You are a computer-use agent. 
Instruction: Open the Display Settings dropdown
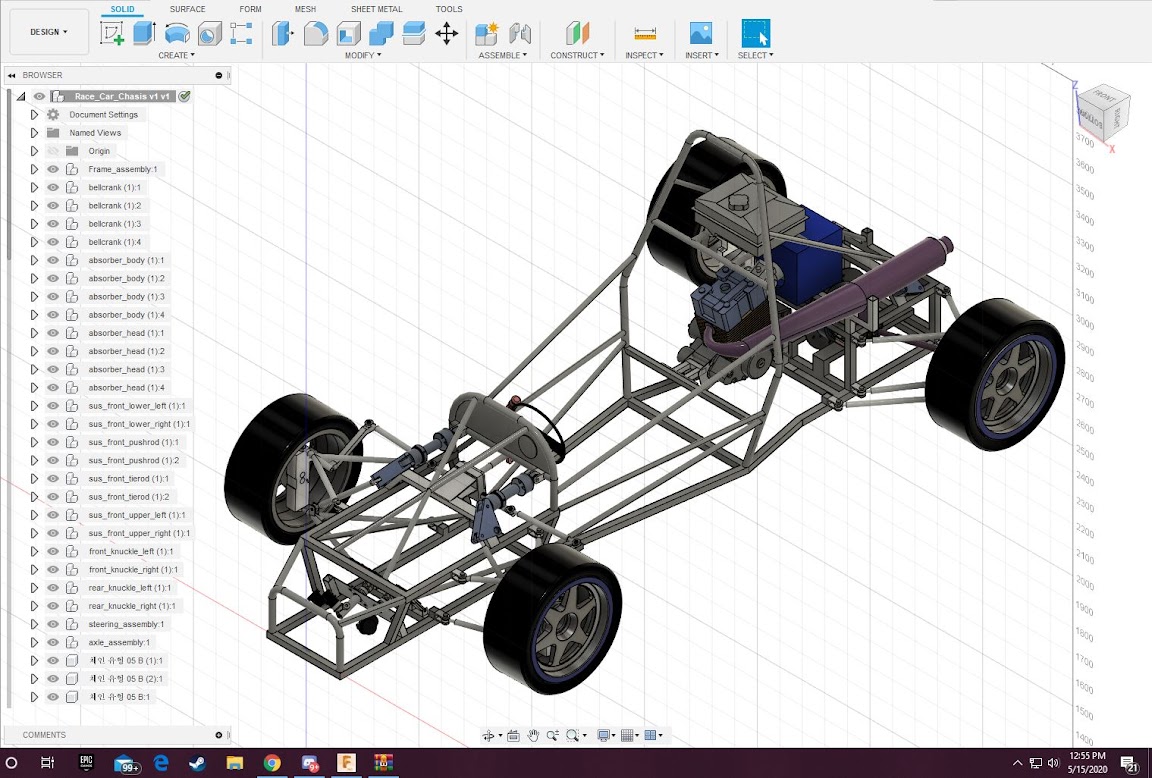pyautogui.click(x=604, y=735)
